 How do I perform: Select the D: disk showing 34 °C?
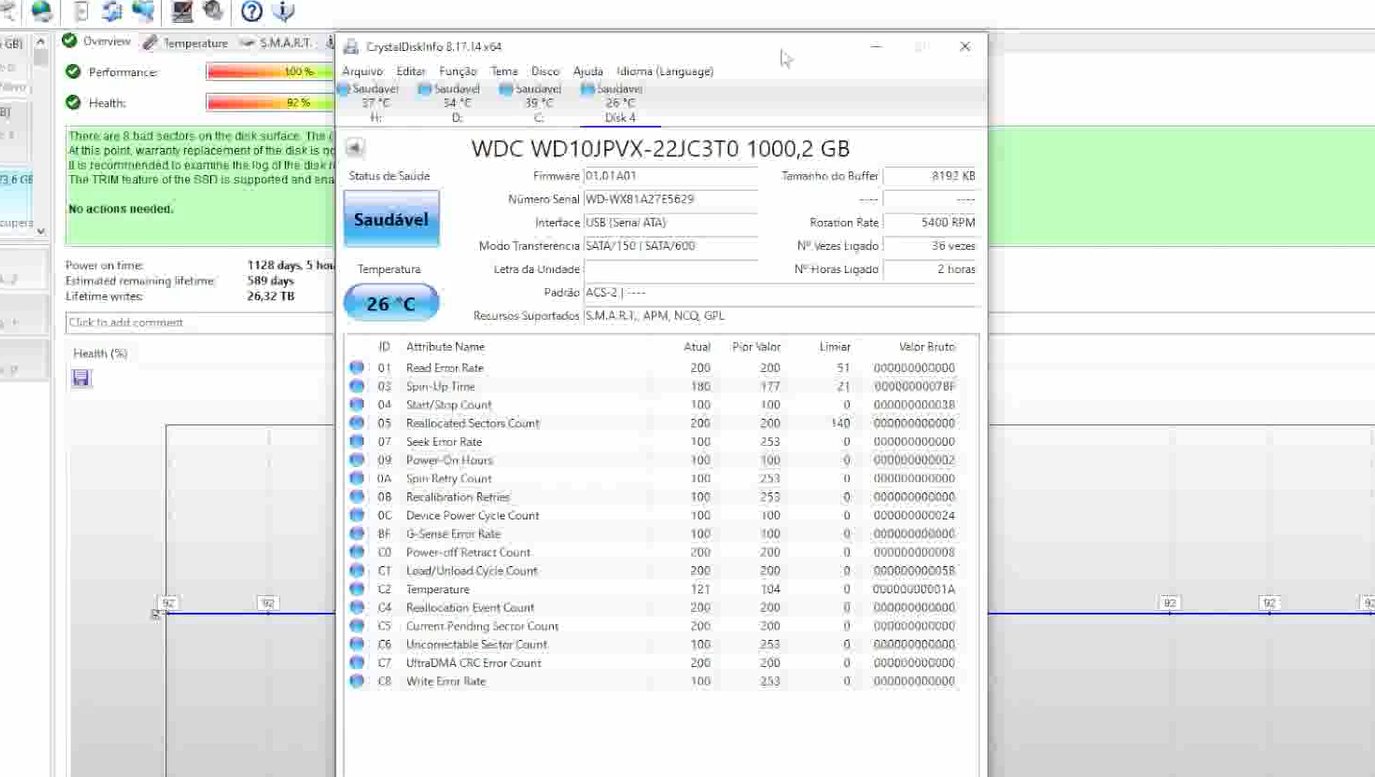click(x=456, y=103)
